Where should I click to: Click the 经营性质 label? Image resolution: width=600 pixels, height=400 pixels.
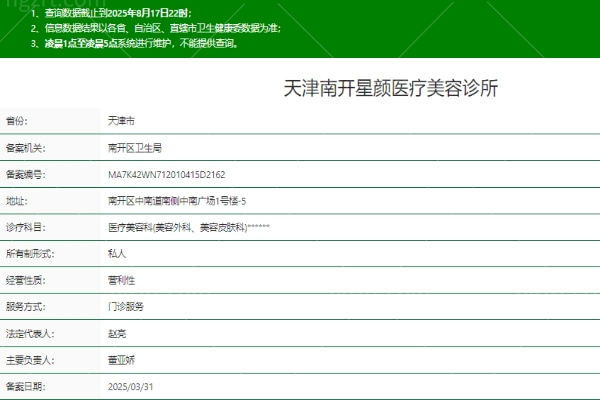tap(26, 280)
